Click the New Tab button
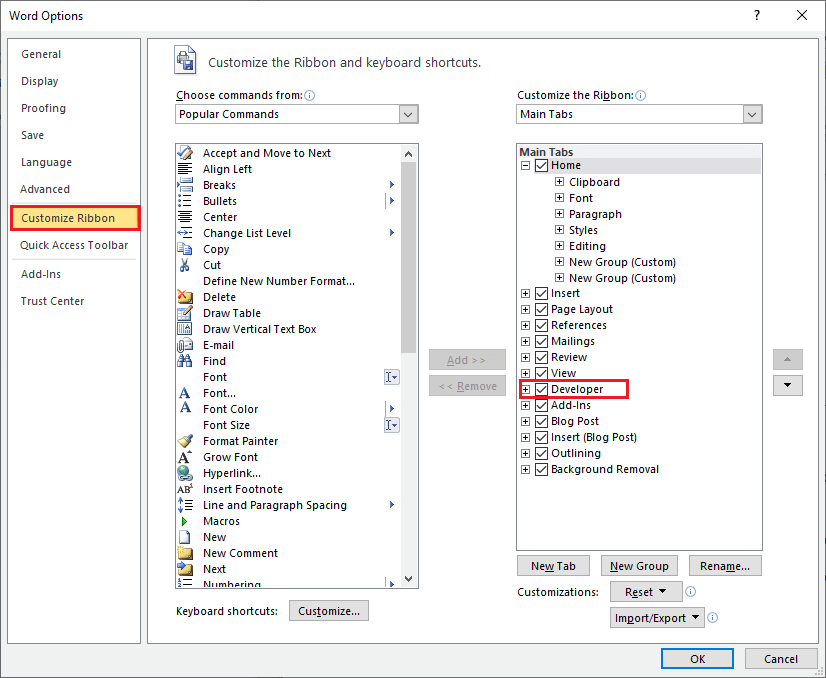This screenshot has width=826, height=678. point(553,565)
